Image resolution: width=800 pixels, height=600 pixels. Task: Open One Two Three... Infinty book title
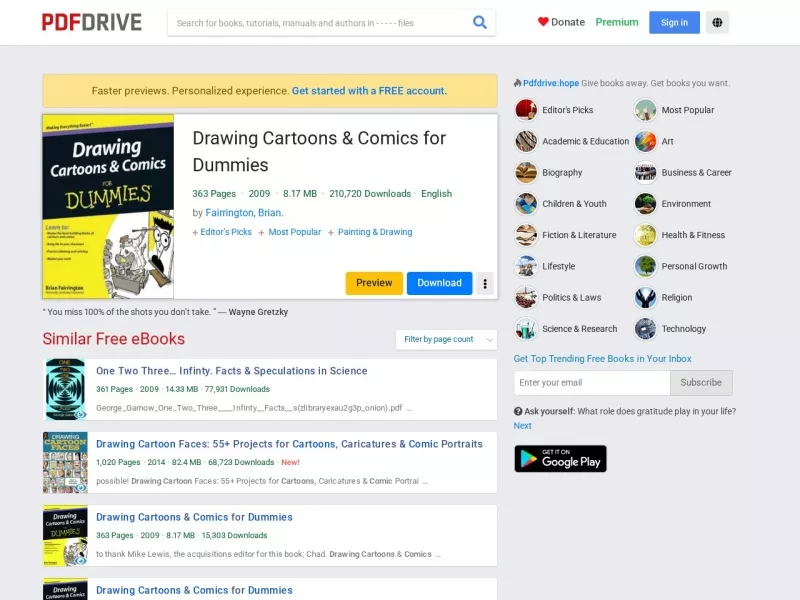tap(232, 371)
